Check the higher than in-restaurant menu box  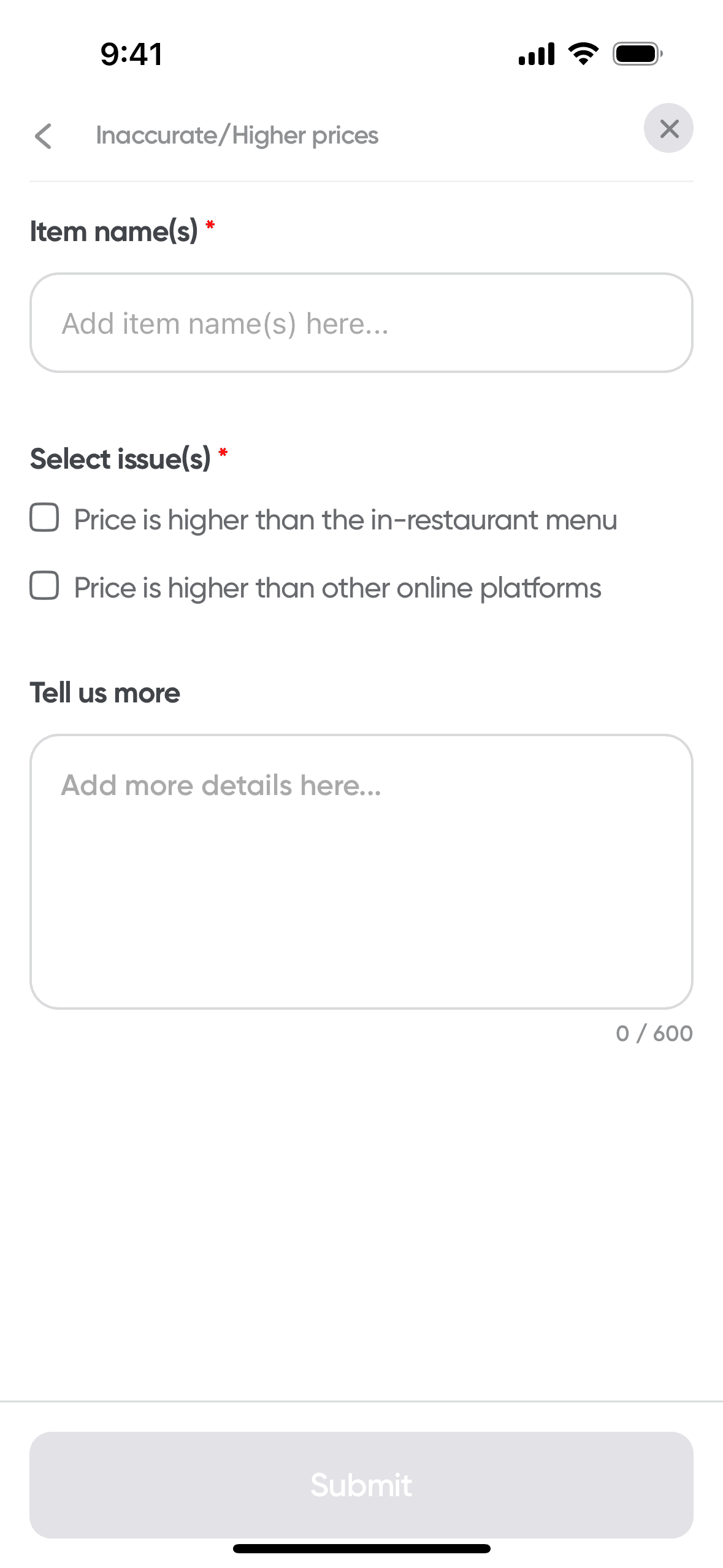point(45,518)
